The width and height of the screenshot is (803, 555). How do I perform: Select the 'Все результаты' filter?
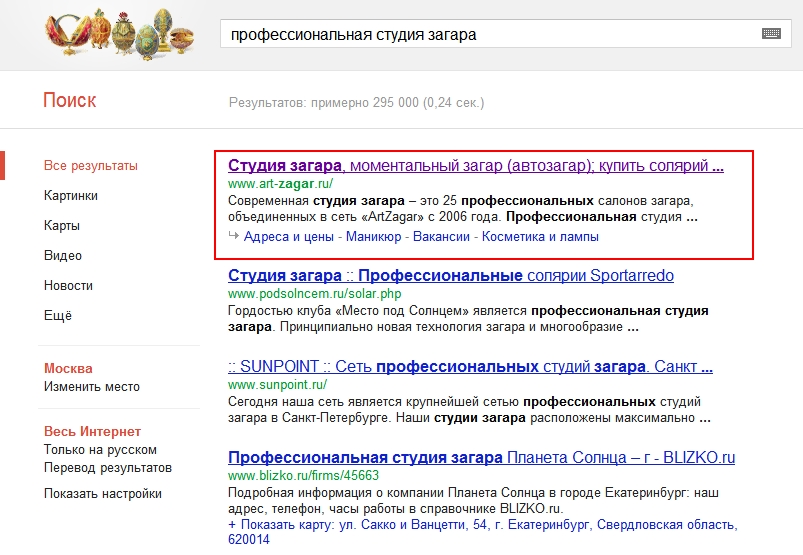click(x=91, y=166)
